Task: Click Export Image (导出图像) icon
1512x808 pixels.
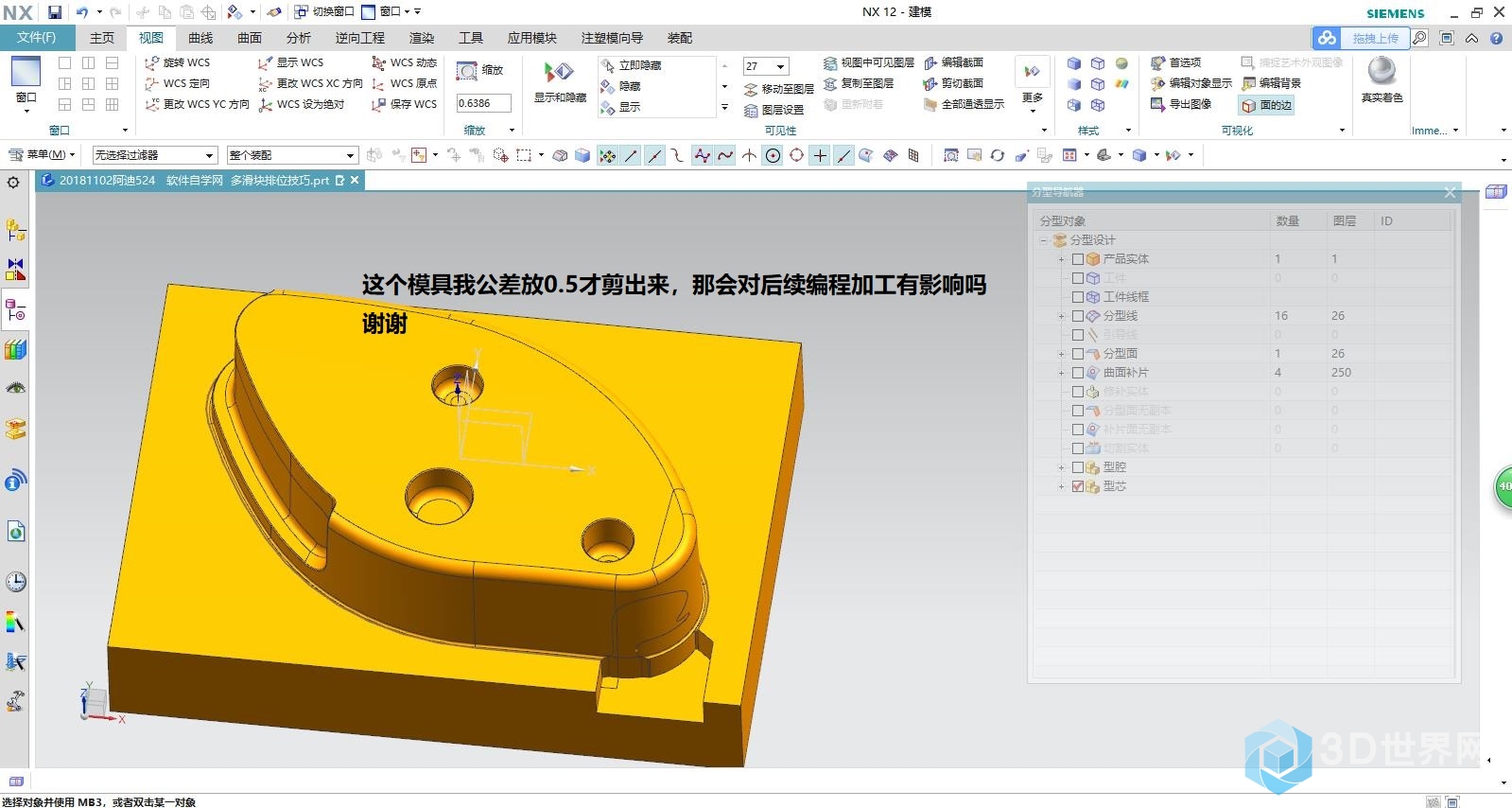Action: pos(1158,104)
